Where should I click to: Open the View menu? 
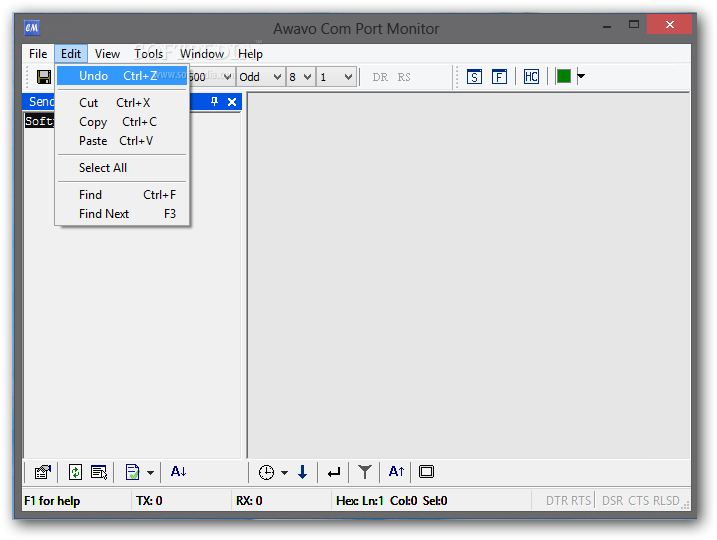click(107, 54)
